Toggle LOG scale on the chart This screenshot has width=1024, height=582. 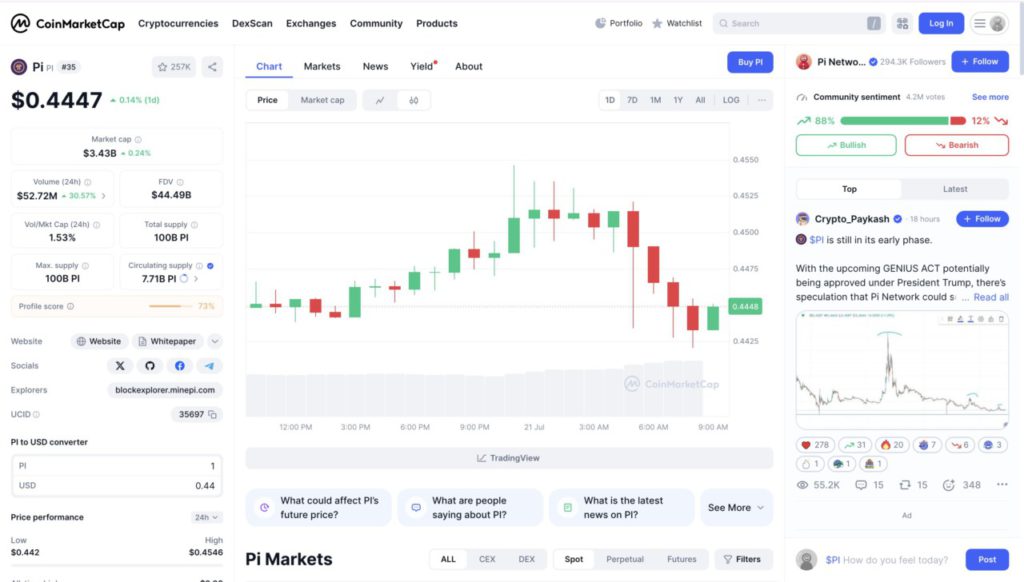point(731,100)
